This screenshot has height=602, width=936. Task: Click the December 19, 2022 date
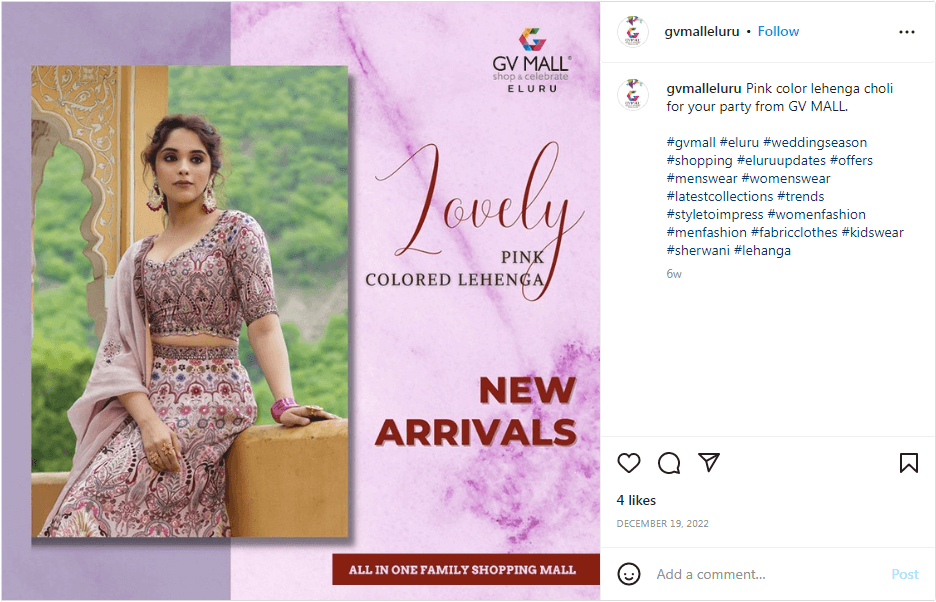pos(663,524)
